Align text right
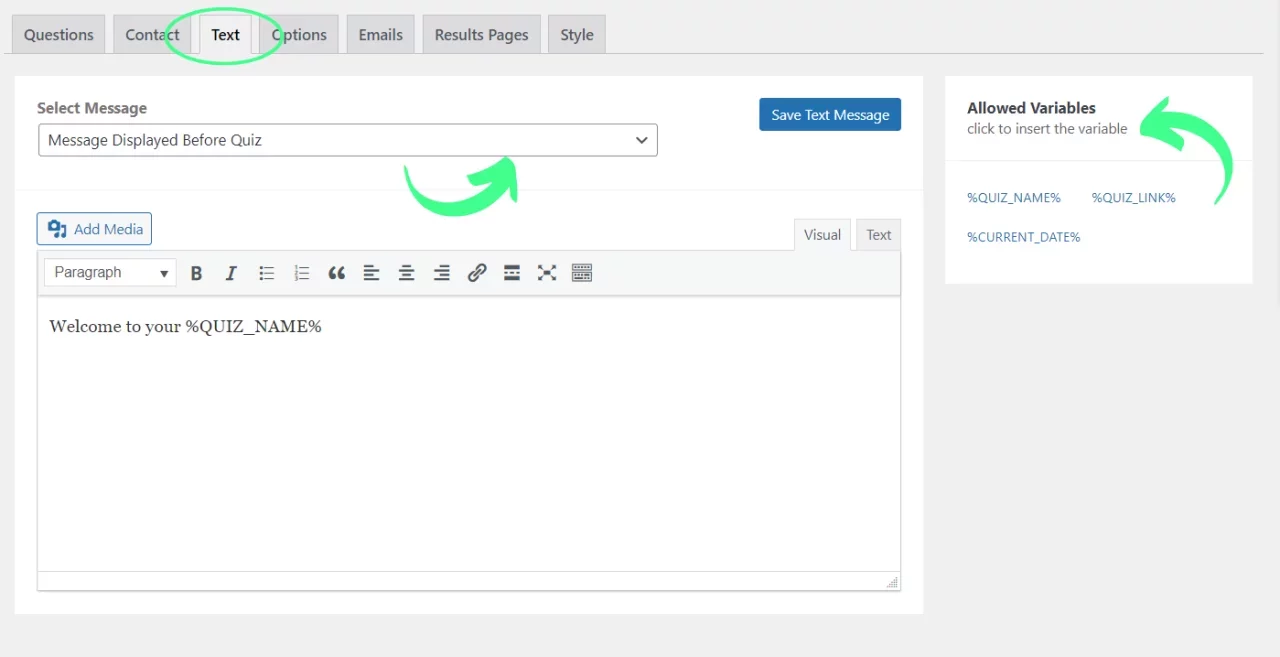 441,273
